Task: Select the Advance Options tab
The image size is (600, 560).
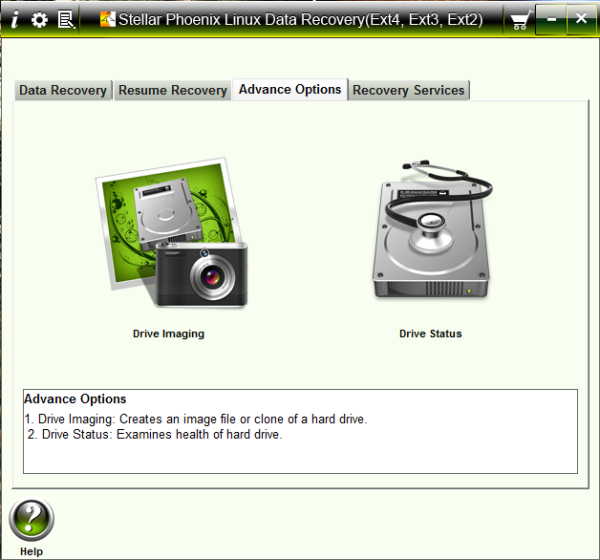Action: click(x=290, y=89)
